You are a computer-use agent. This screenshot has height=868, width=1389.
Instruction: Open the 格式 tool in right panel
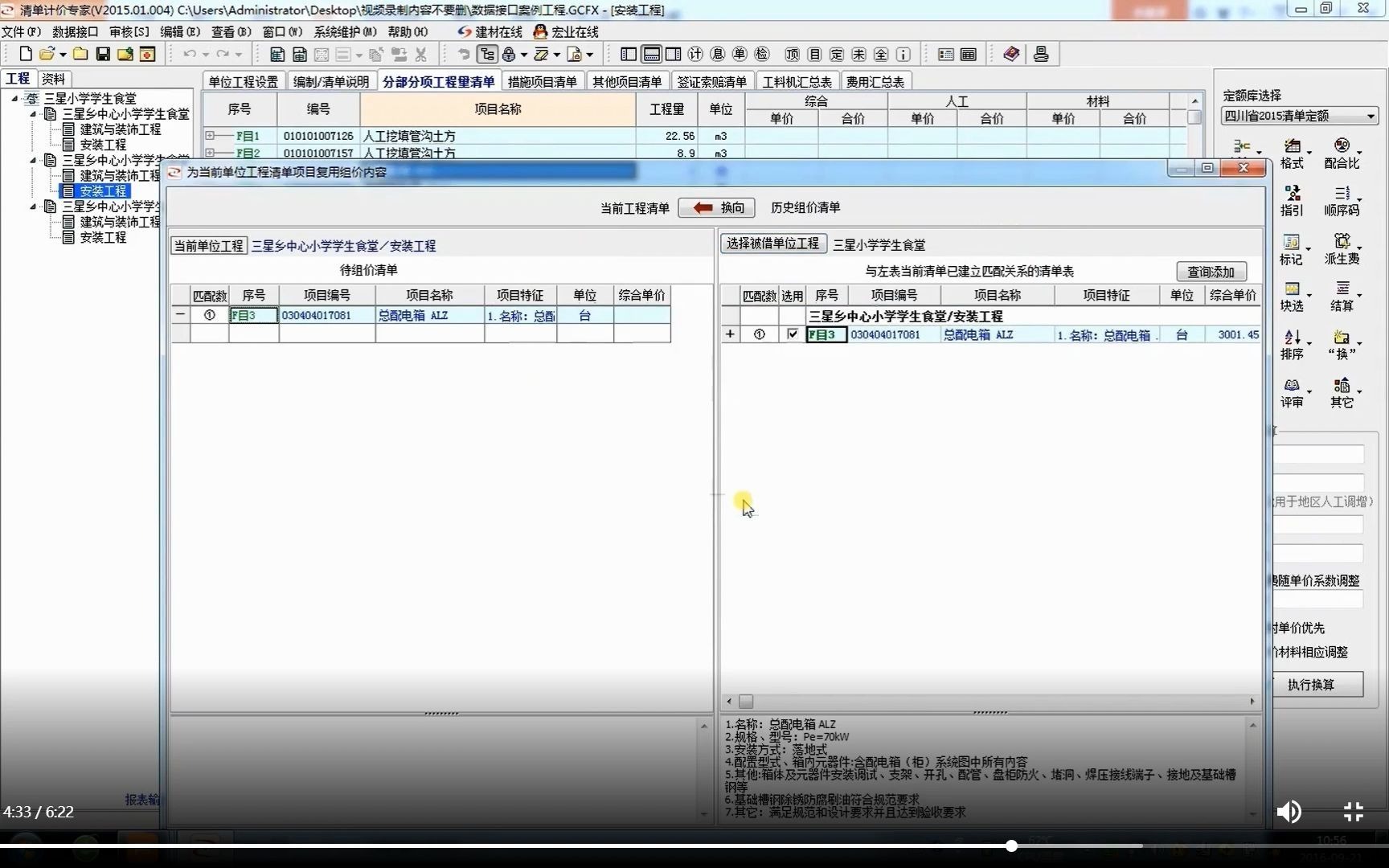[1292, 154]
